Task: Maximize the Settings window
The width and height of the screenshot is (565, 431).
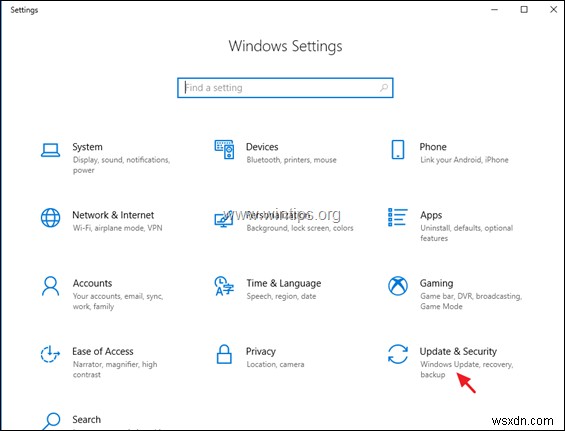Action: click(524, 10)
